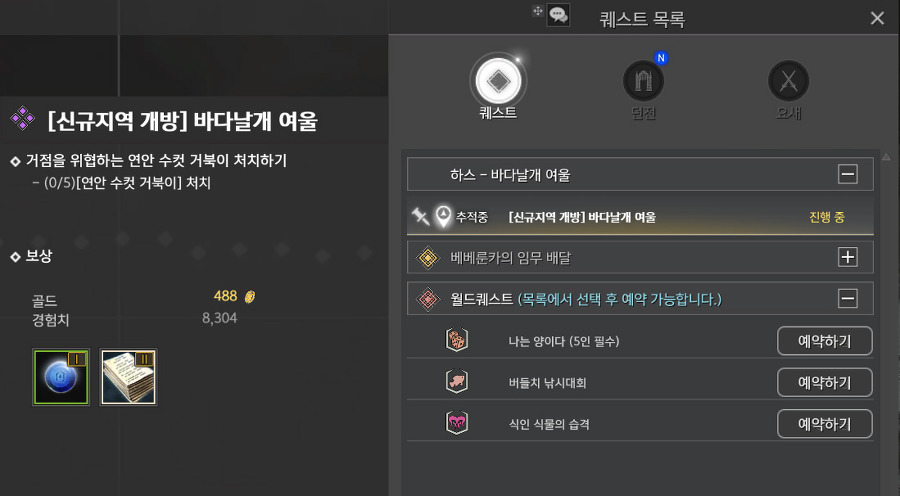Collapse the 월드퀘스트 section
The image size is (900, 496).
point(848,299)
